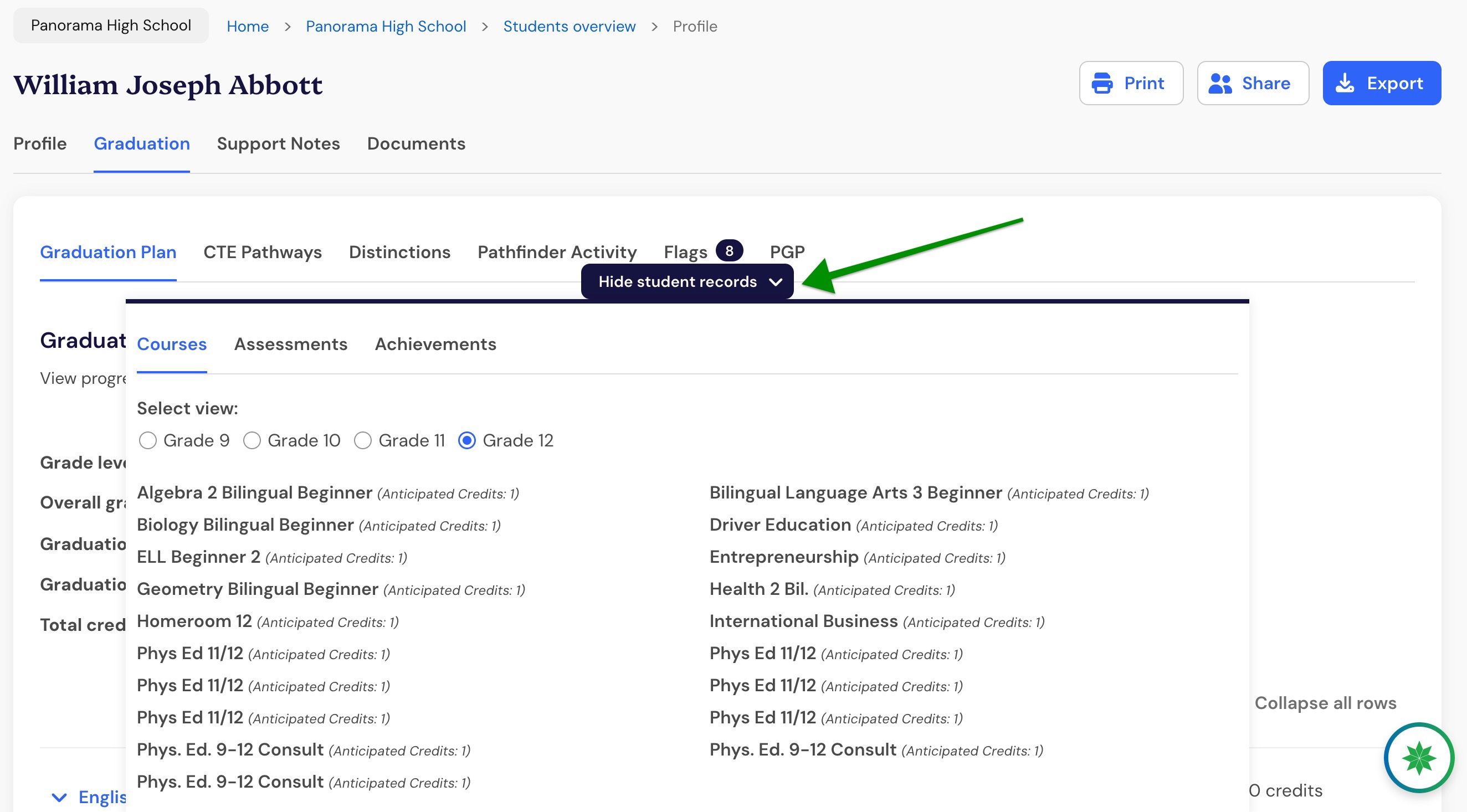Switch to the Profile tab
The width and height of the screenshot is (1467, 812).
(40, 143)
